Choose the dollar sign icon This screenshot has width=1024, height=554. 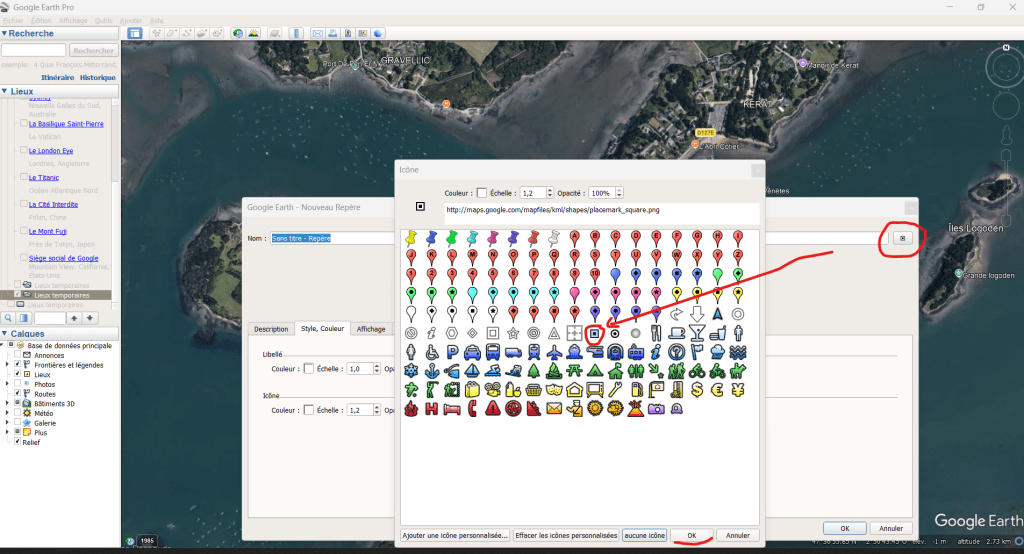coord(697,390)
